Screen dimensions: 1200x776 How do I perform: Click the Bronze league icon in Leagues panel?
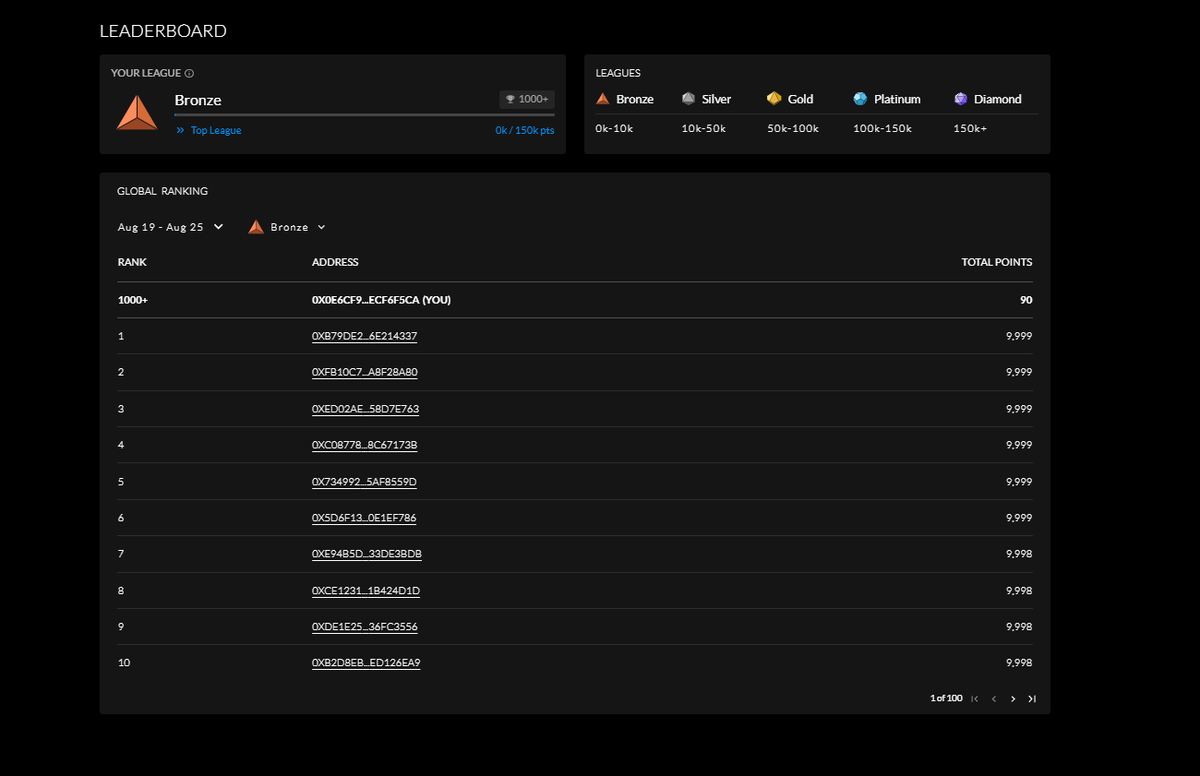coord(603,99)
